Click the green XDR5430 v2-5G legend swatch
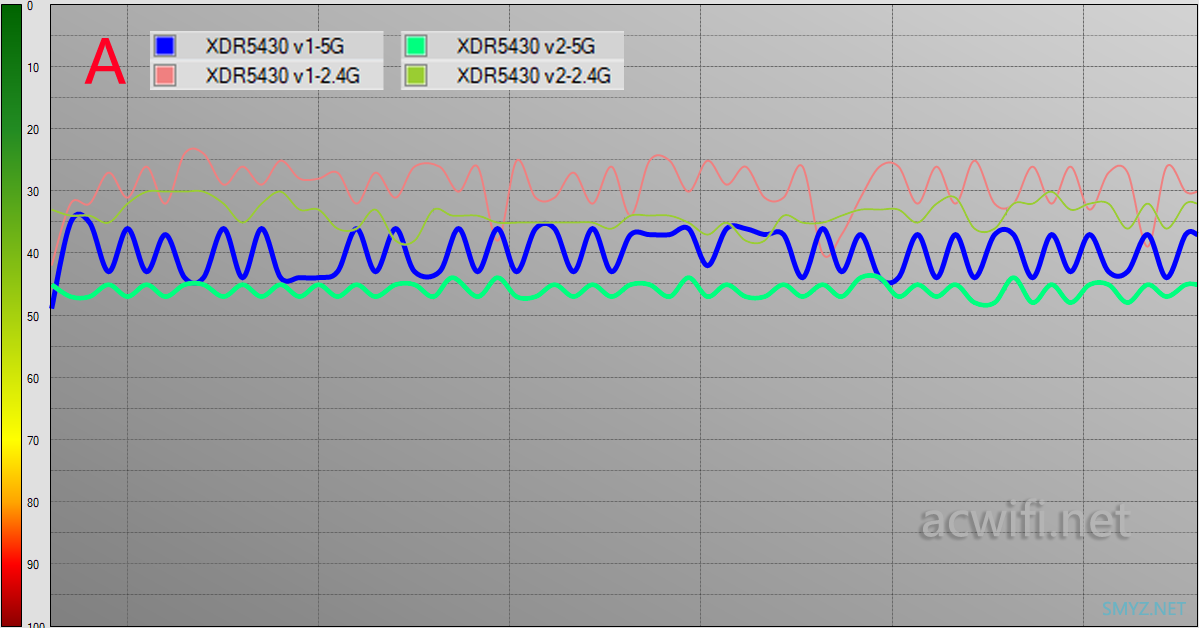The image size is (1199, 628). pyautogui.click(x=415, y=46)
